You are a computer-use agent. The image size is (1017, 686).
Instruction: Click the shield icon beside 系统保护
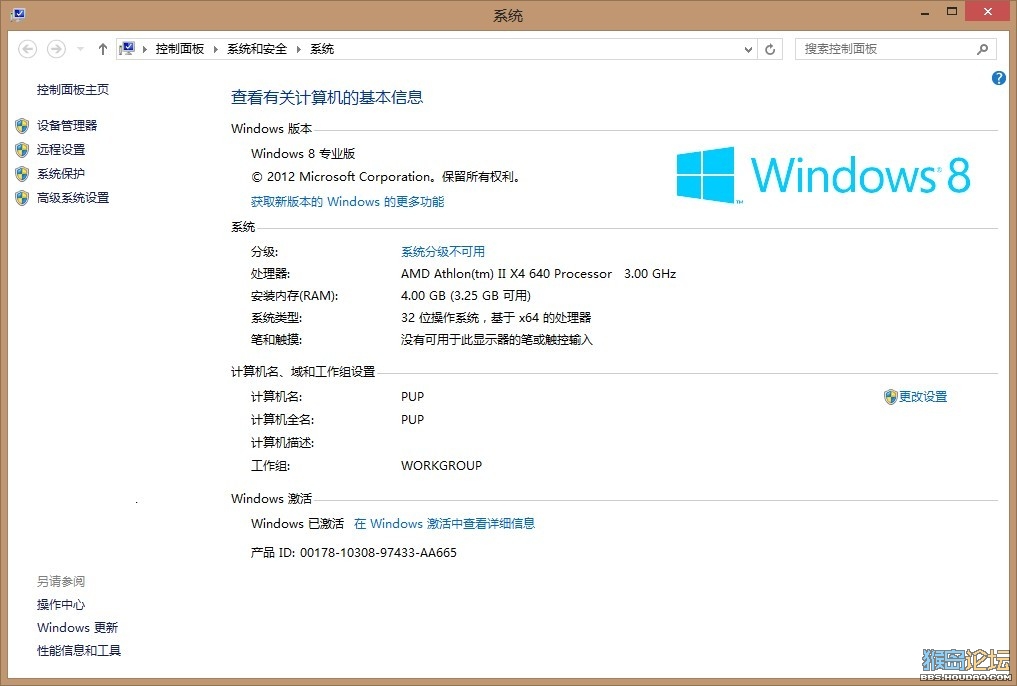click(22, 174)
